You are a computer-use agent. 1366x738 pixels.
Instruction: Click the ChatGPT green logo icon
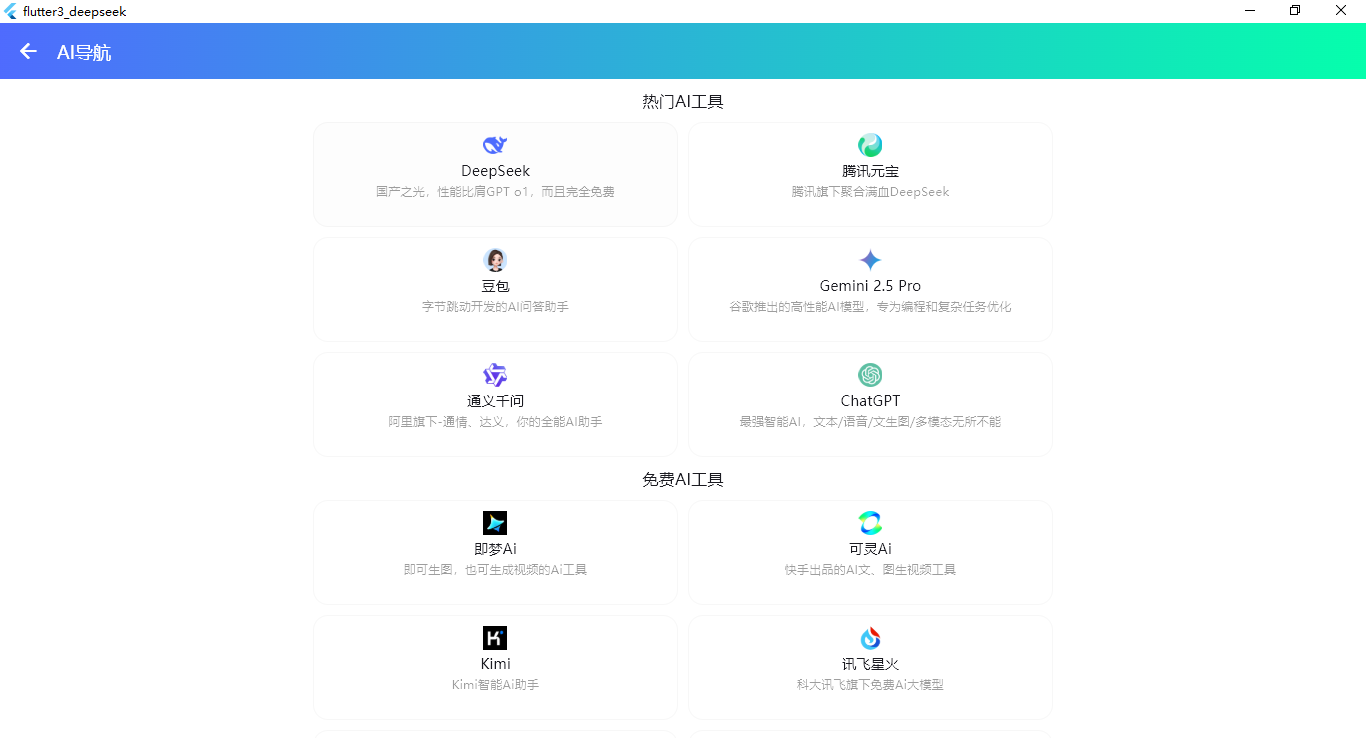point(870,375)
